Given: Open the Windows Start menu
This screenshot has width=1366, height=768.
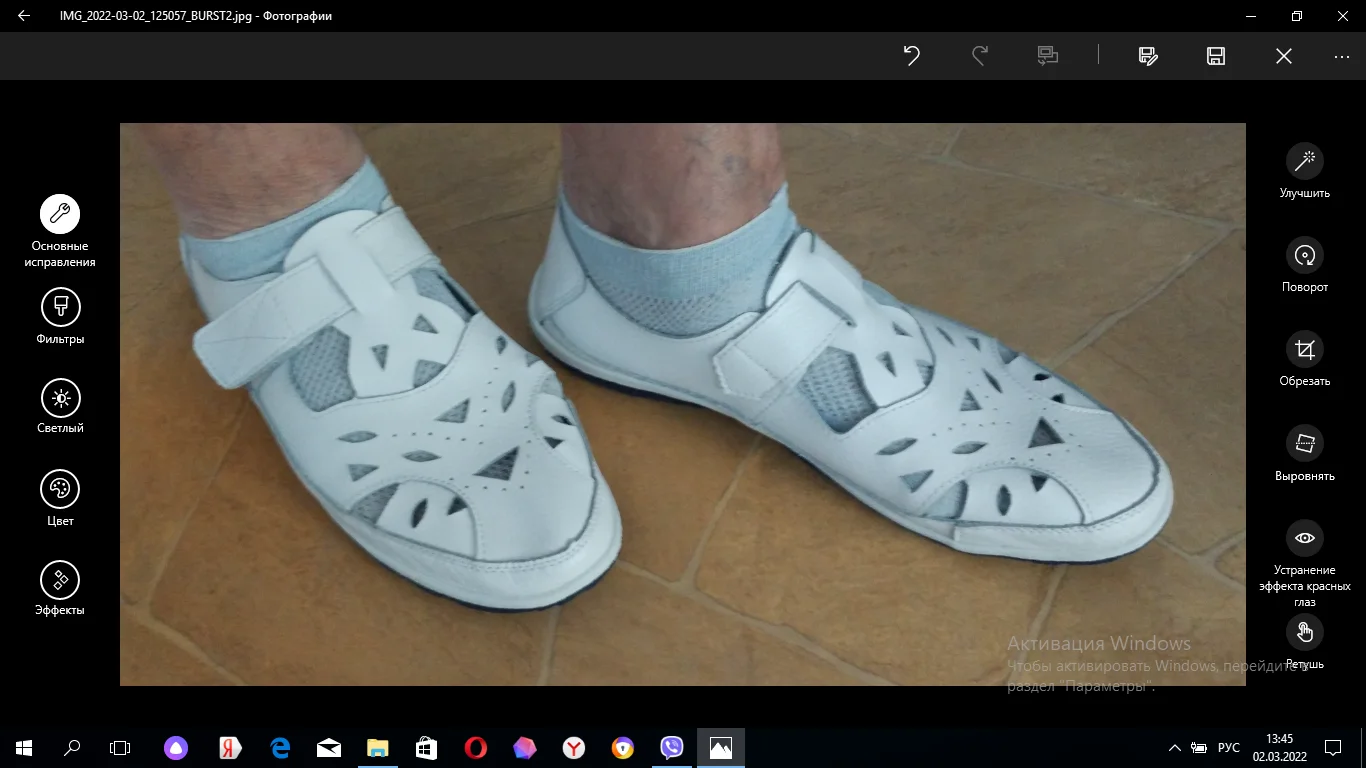Looking at the screenshot, I should 24,747.
